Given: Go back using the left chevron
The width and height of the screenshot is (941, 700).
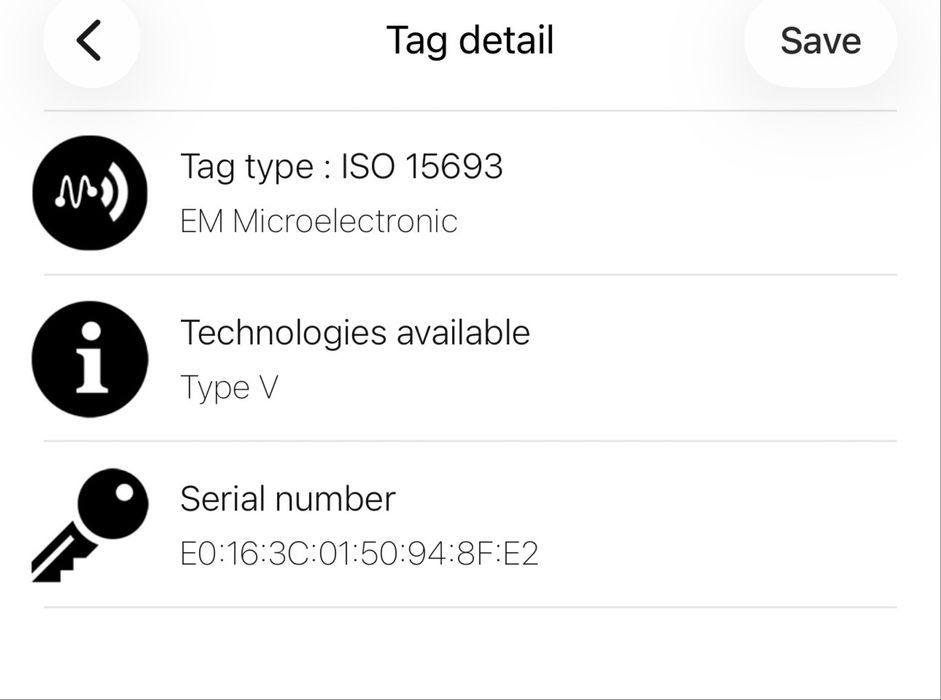Looking at the screenshot, I should click(90, 41).
